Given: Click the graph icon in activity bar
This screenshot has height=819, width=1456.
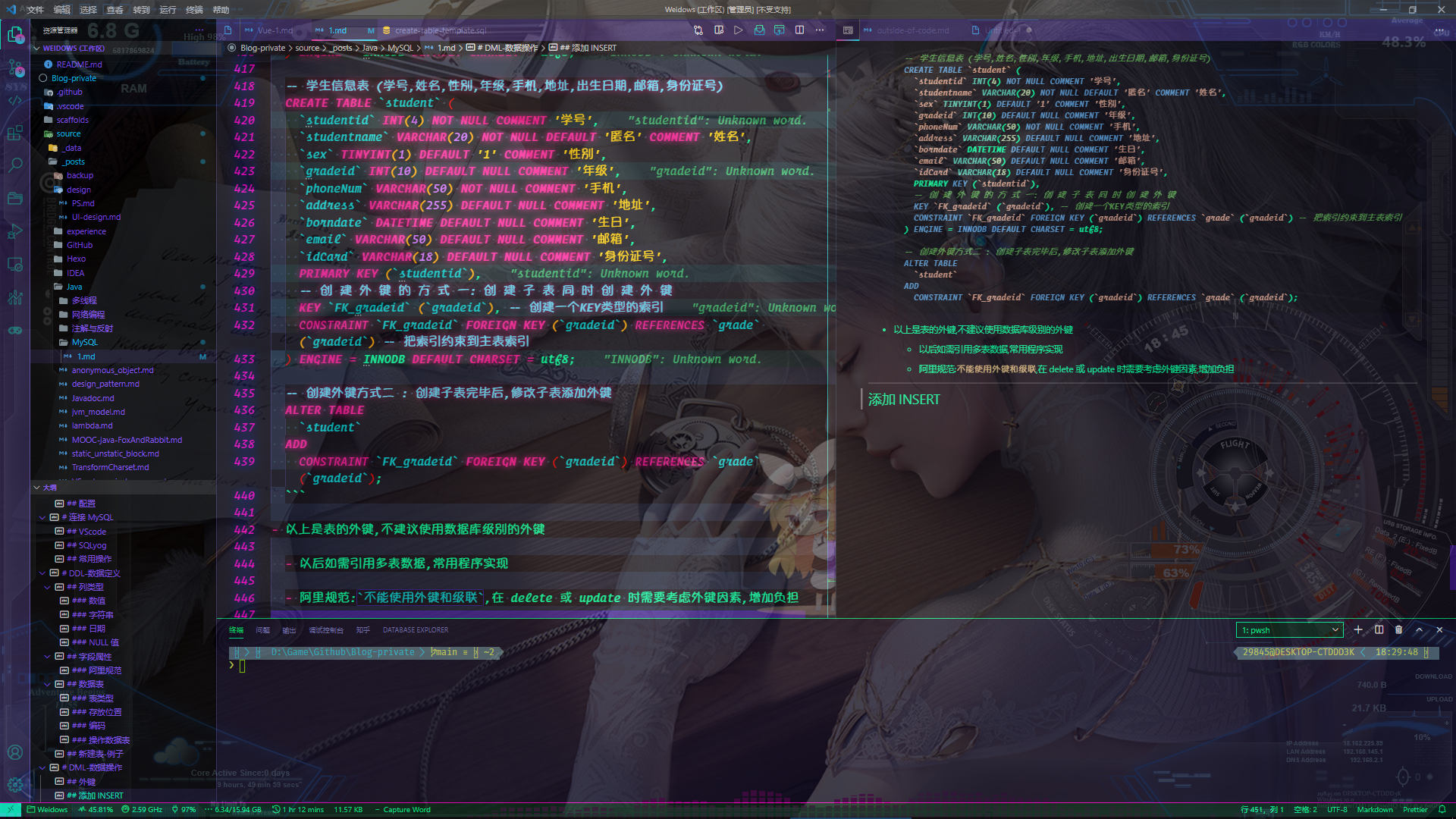Looking at the screenshot, I should pyautogui.click(x=15, y=297).
